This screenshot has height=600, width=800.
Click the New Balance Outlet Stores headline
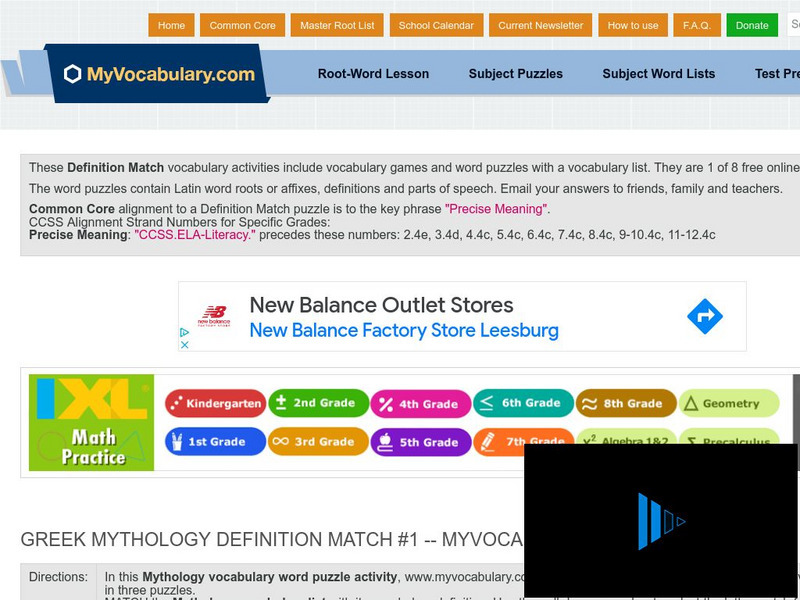(382, 305)
